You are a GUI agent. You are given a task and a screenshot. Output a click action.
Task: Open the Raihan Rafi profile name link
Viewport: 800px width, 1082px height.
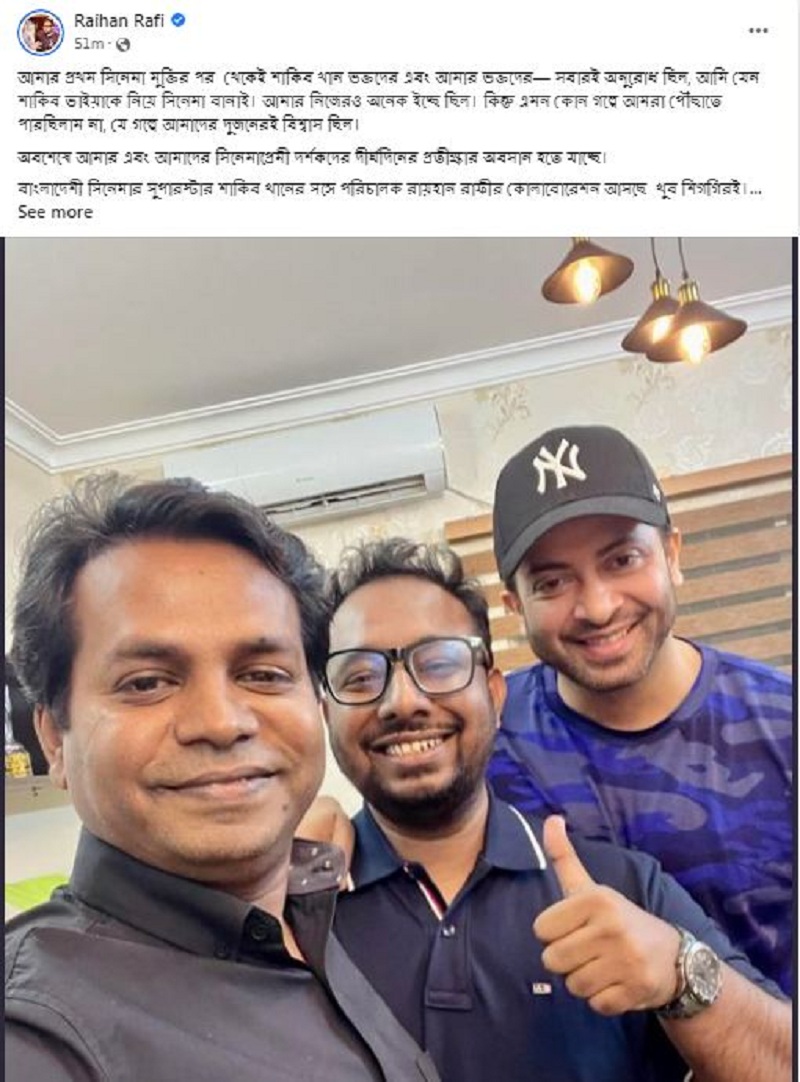pos(119,21)
